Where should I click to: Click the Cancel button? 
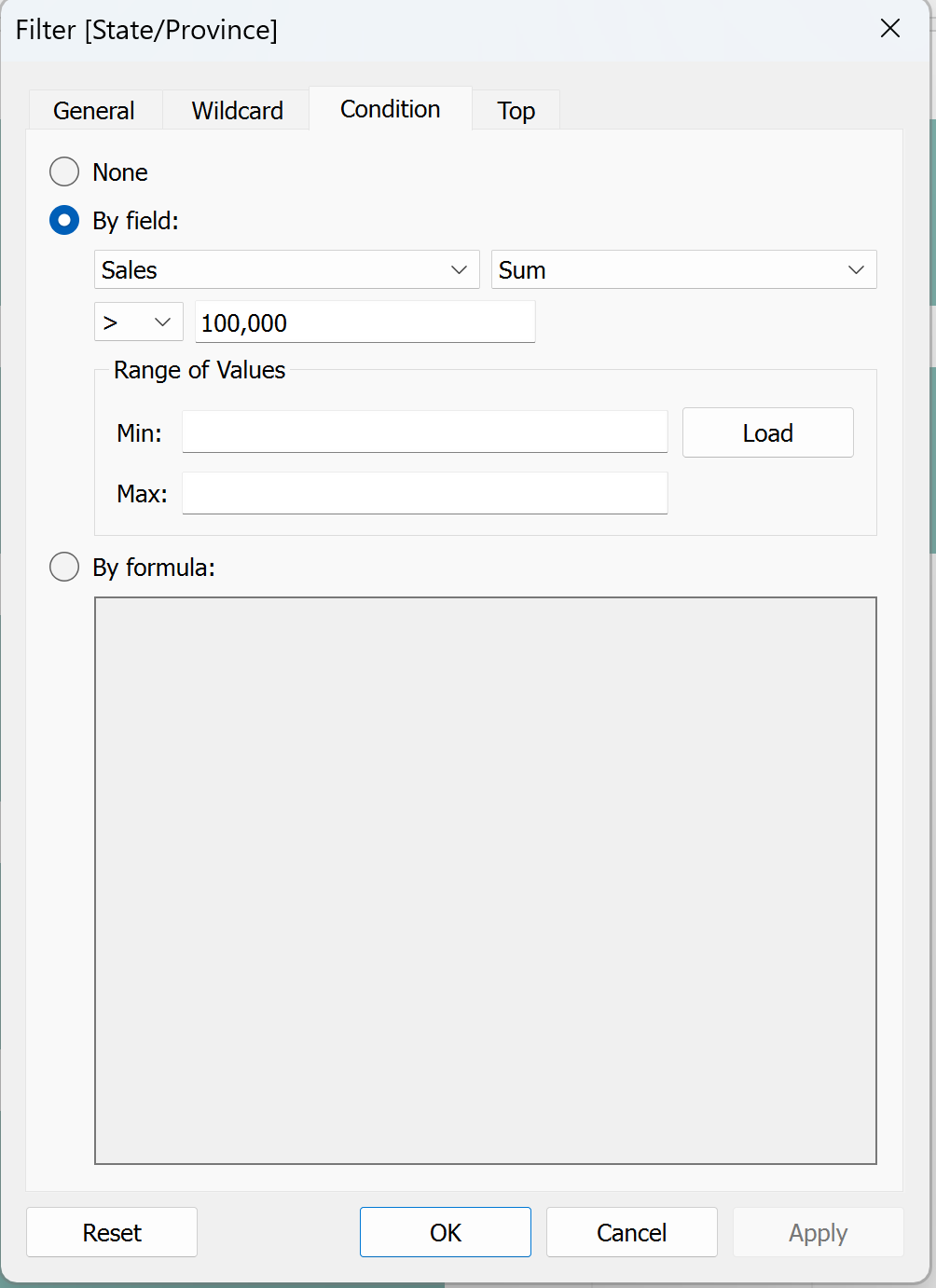click(x=632, y=1232)
